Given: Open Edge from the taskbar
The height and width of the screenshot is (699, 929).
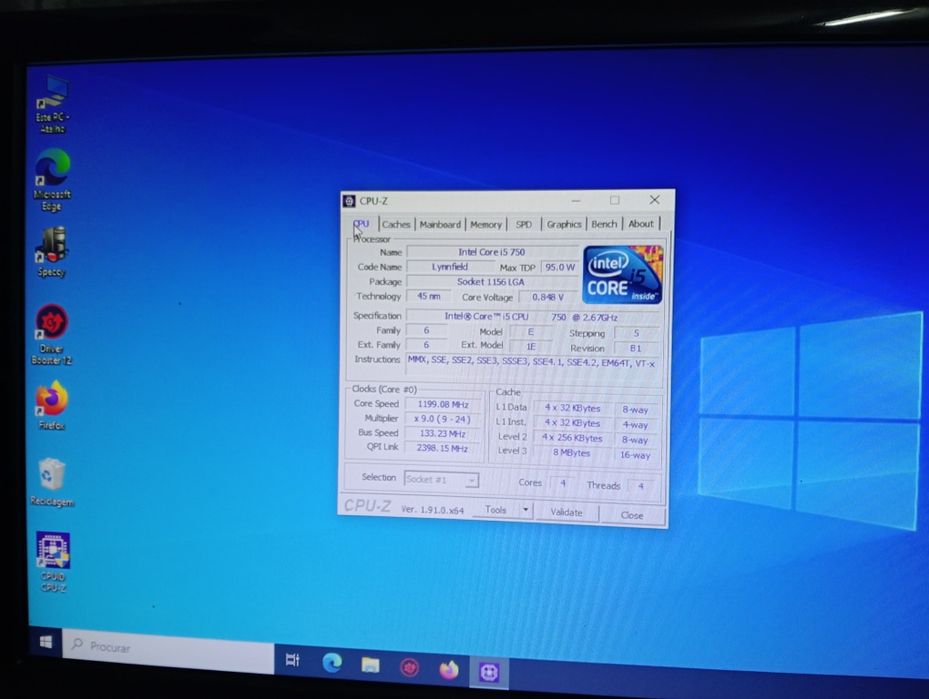Looking at the screenshot, I should tap(332, 662).
